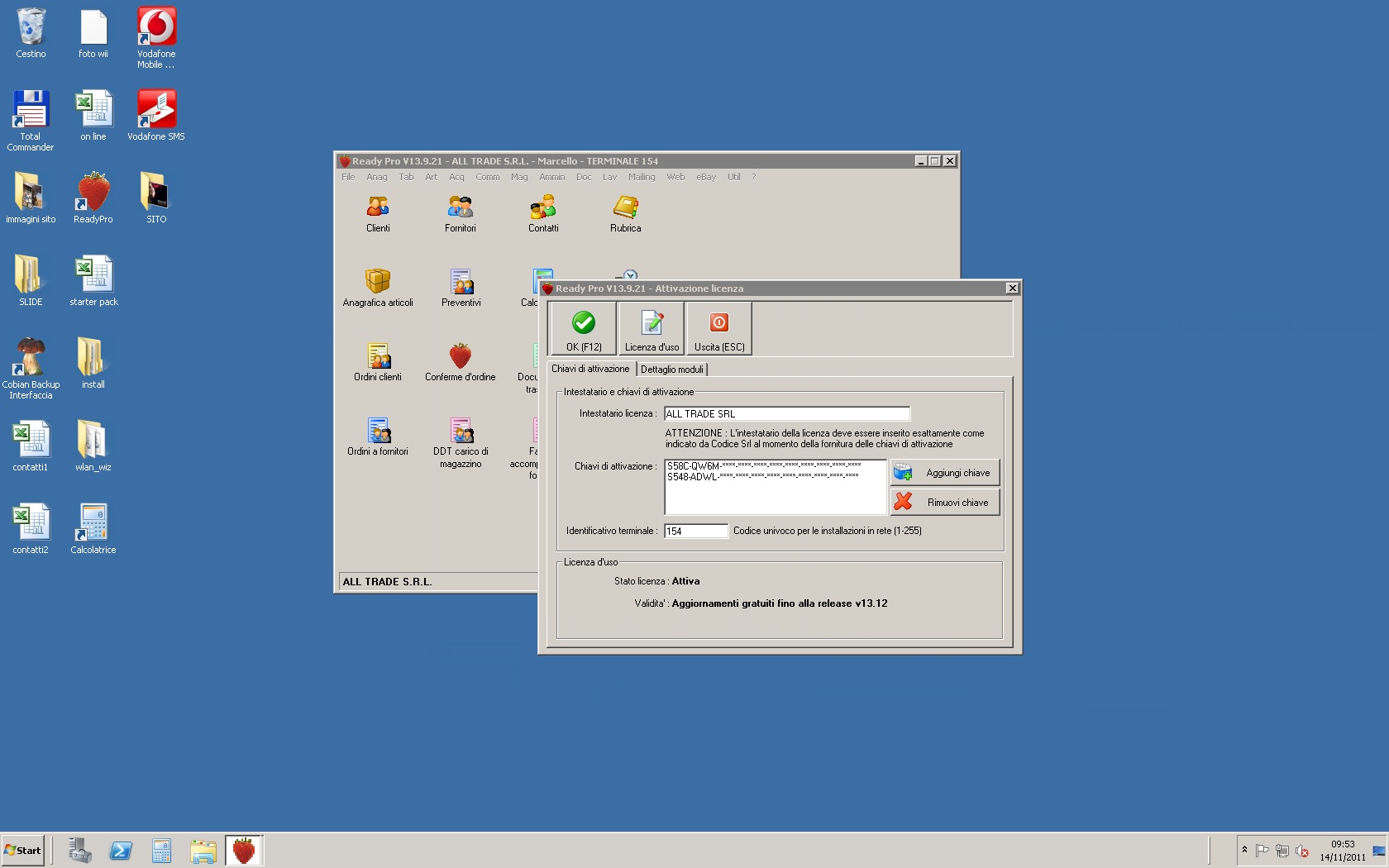Open the File menu in Ready Pro
This screenshot has width=1389, height=868.
click(348, 177)
